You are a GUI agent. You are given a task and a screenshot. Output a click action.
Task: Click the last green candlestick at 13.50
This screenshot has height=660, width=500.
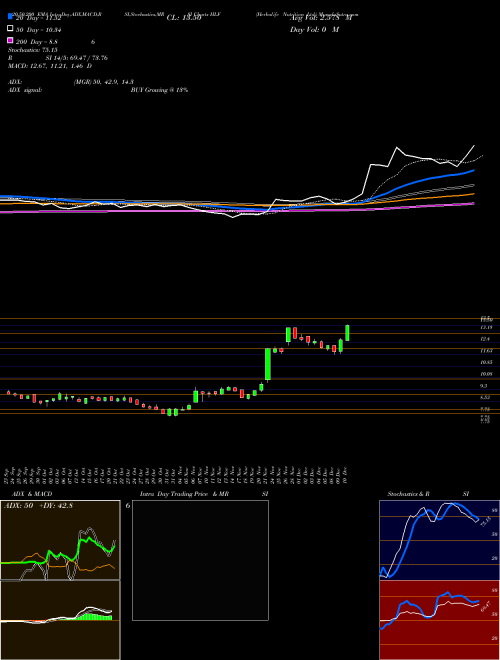pos(347,333)
